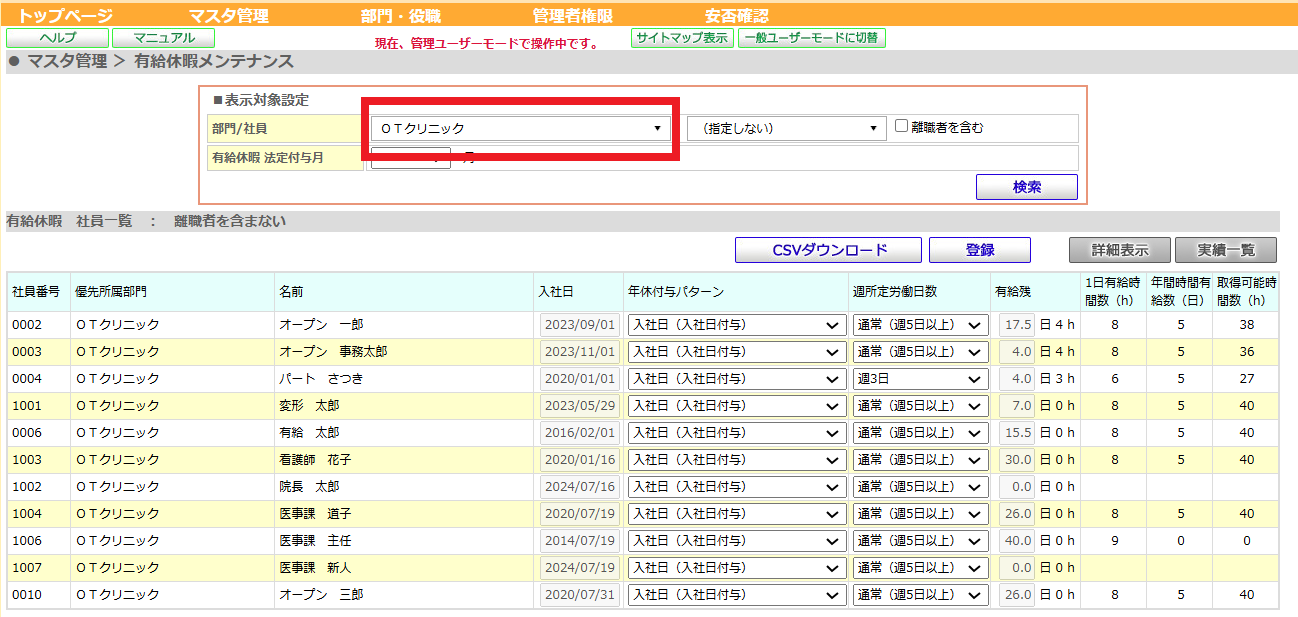The image size is (1298, 617).
Task: Click the マスタ管理 breadcrumb heading
Action: click(66, 62)
